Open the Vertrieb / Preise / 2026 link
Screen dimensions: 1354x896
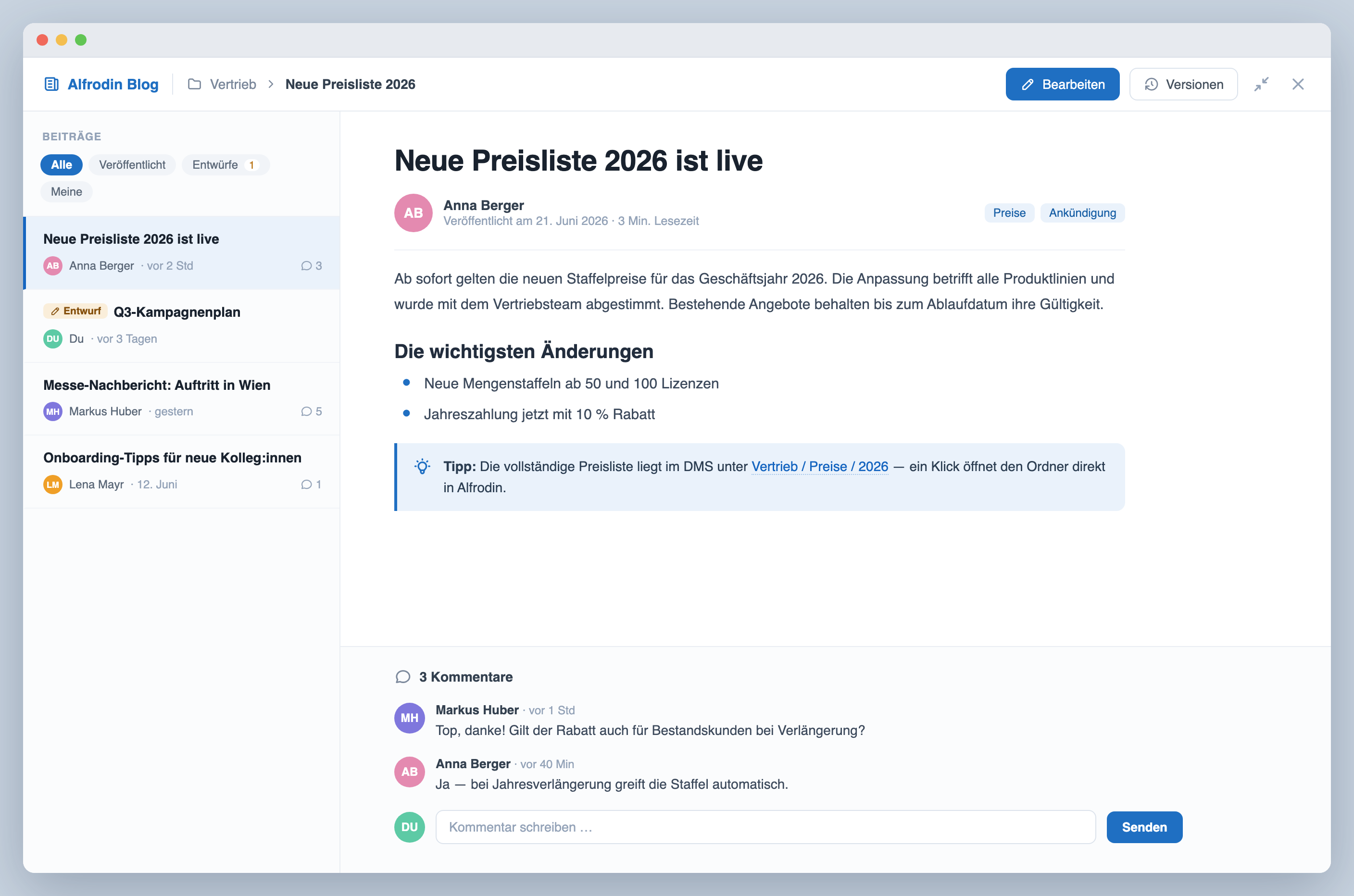click(x=820, y=466)
